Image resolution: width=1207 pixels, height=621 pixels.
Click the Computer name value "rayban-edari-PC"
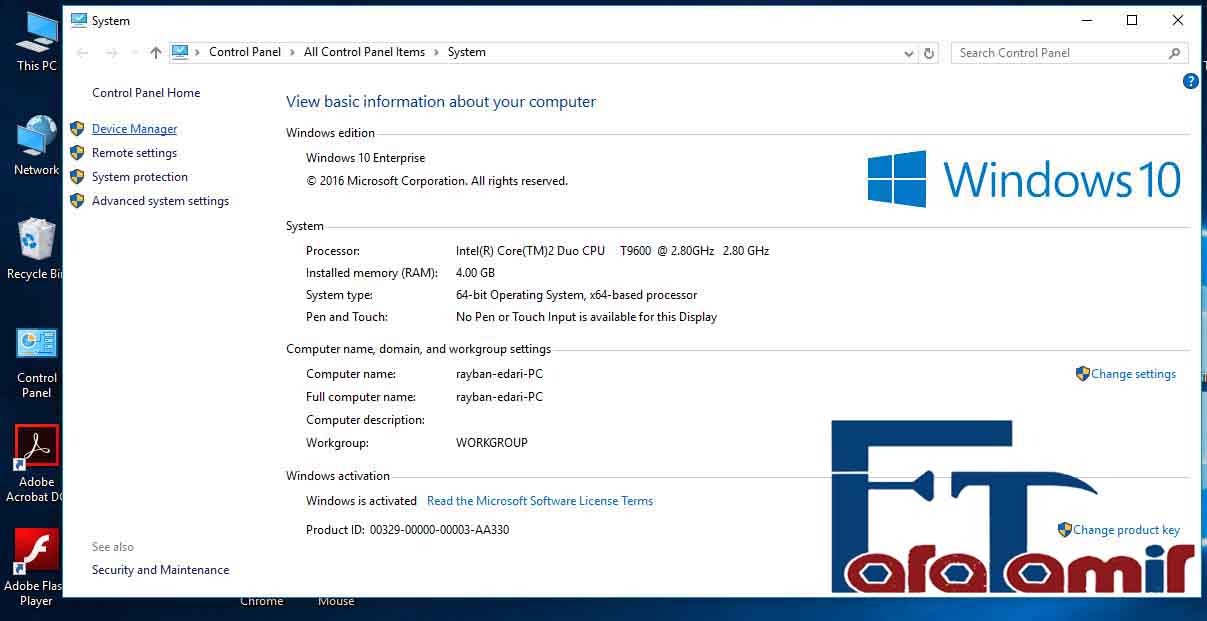(499, 374)
